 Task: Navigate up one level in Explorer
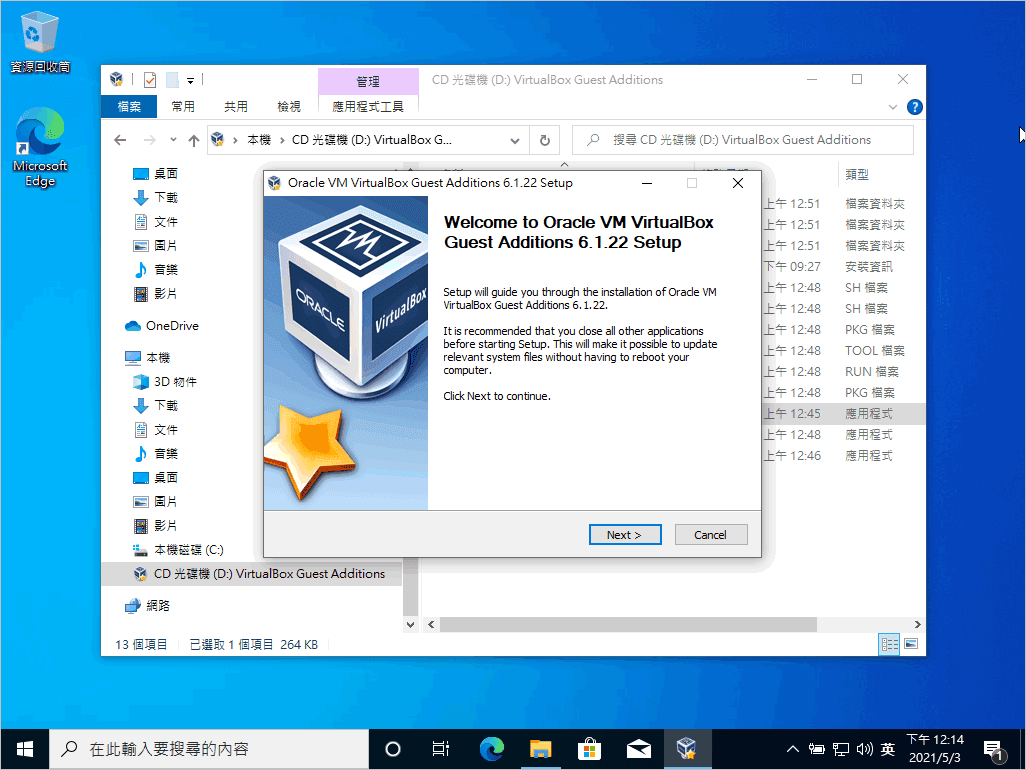[x=194, y=139]
